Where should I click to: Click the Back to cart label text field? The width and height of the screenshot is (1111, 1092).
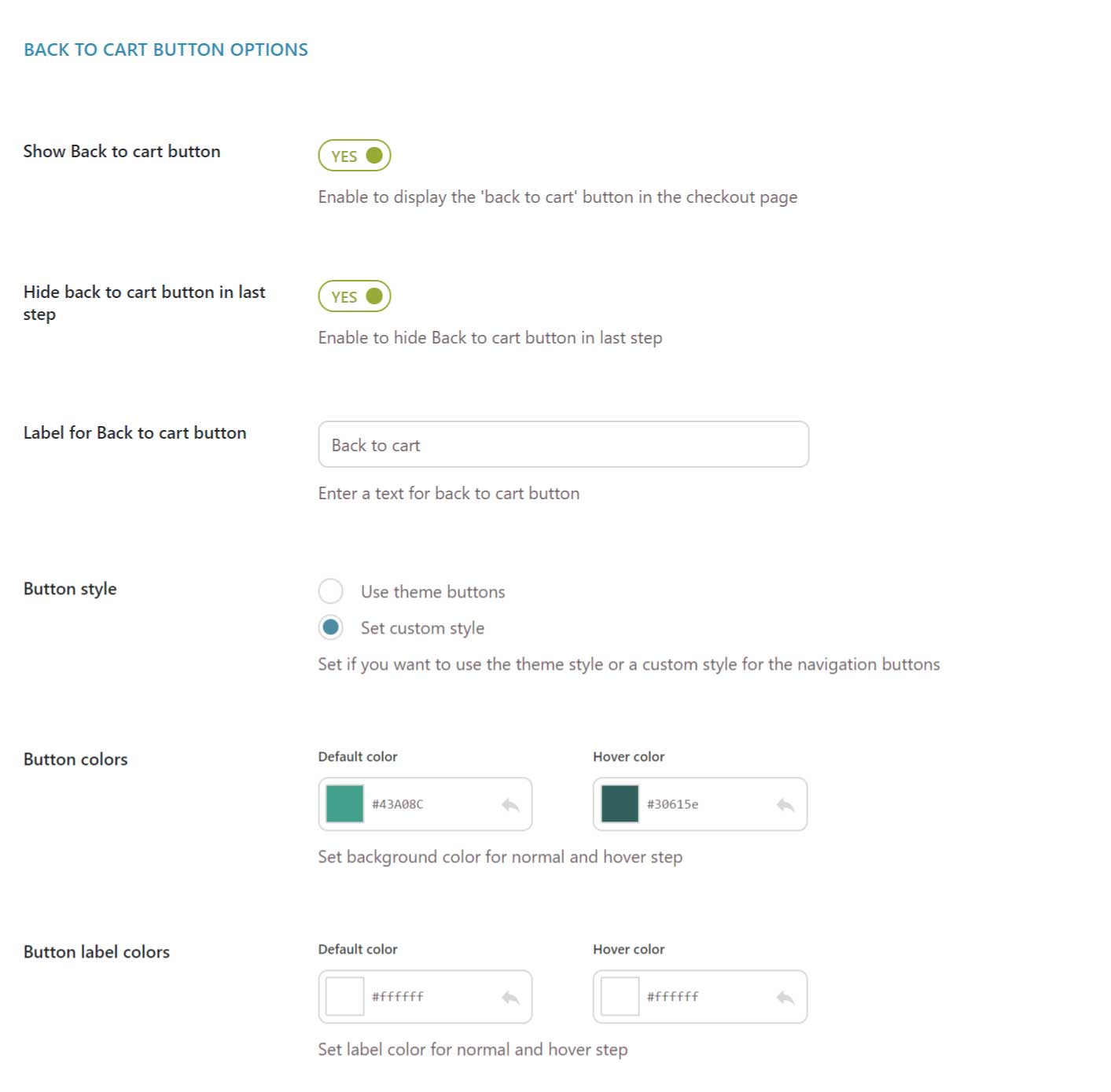coord(563,445)
